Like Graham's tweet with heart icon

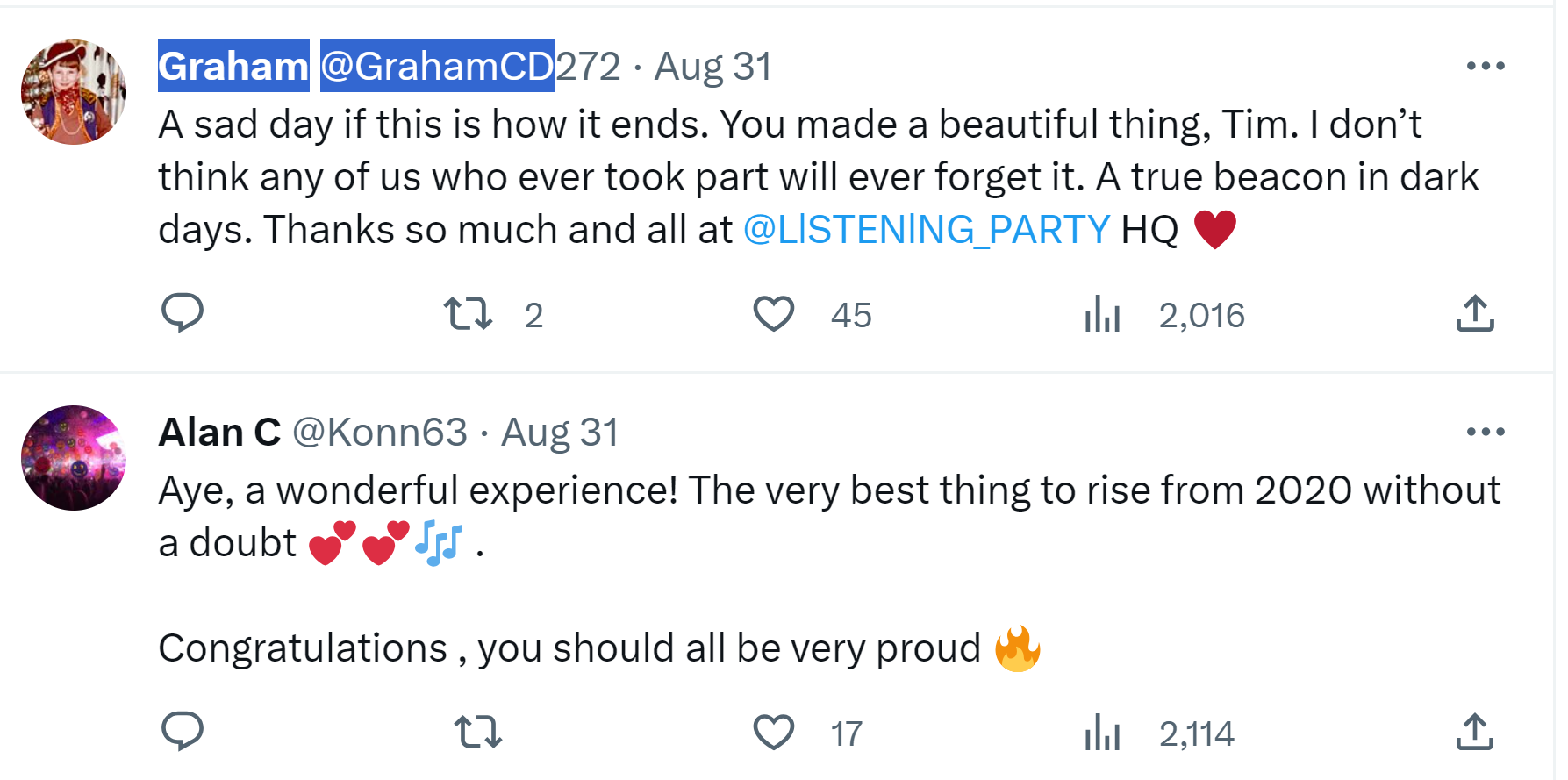774,313
